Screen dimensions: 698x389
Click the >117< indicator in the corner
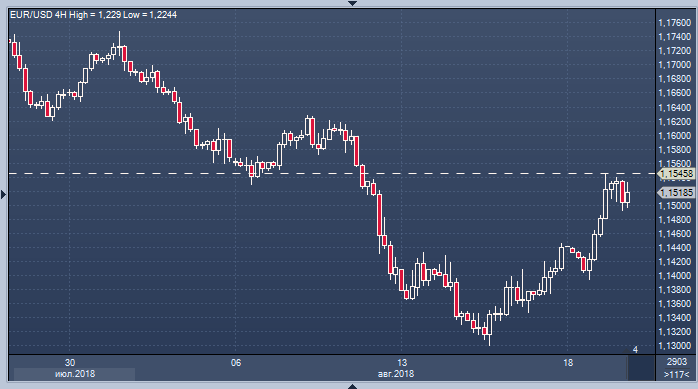click(x=677, y=375)
